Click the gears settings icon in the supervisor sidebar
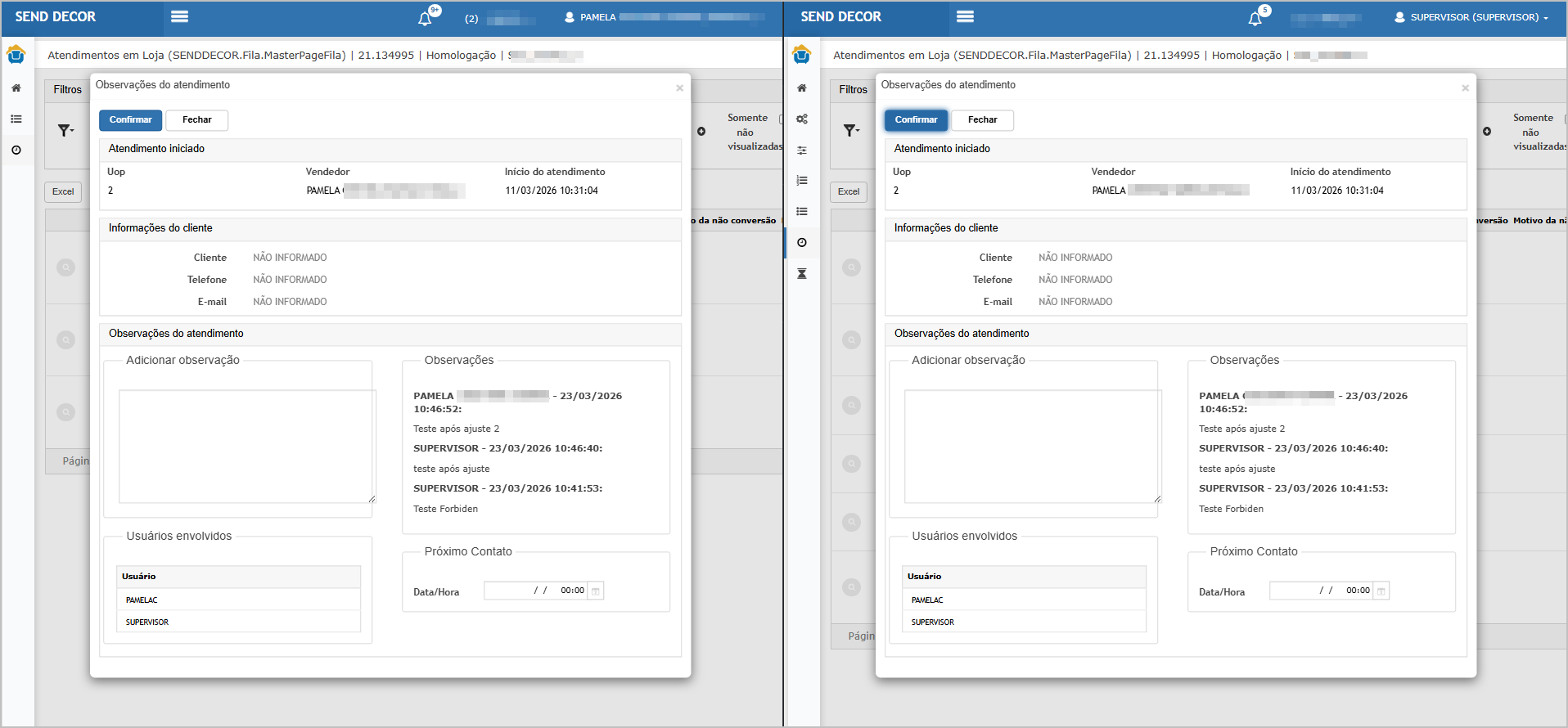This screenshot has height=728, width=1568. (802, 119)
